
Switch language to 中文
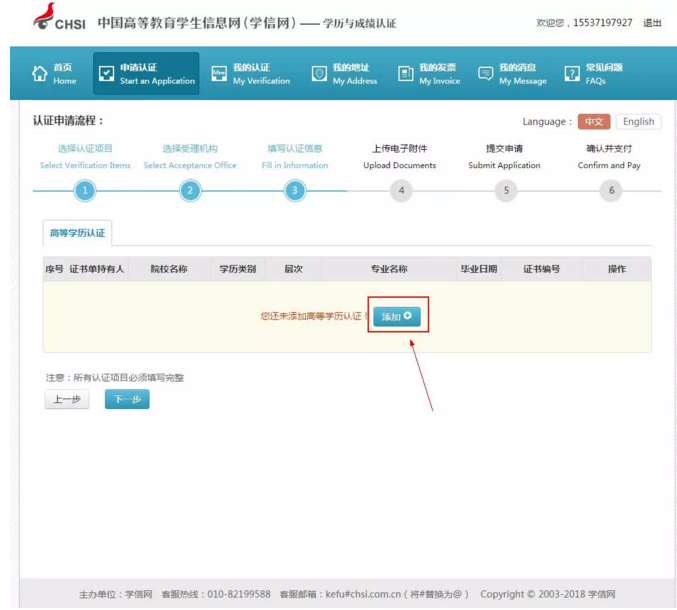point(594,122)
